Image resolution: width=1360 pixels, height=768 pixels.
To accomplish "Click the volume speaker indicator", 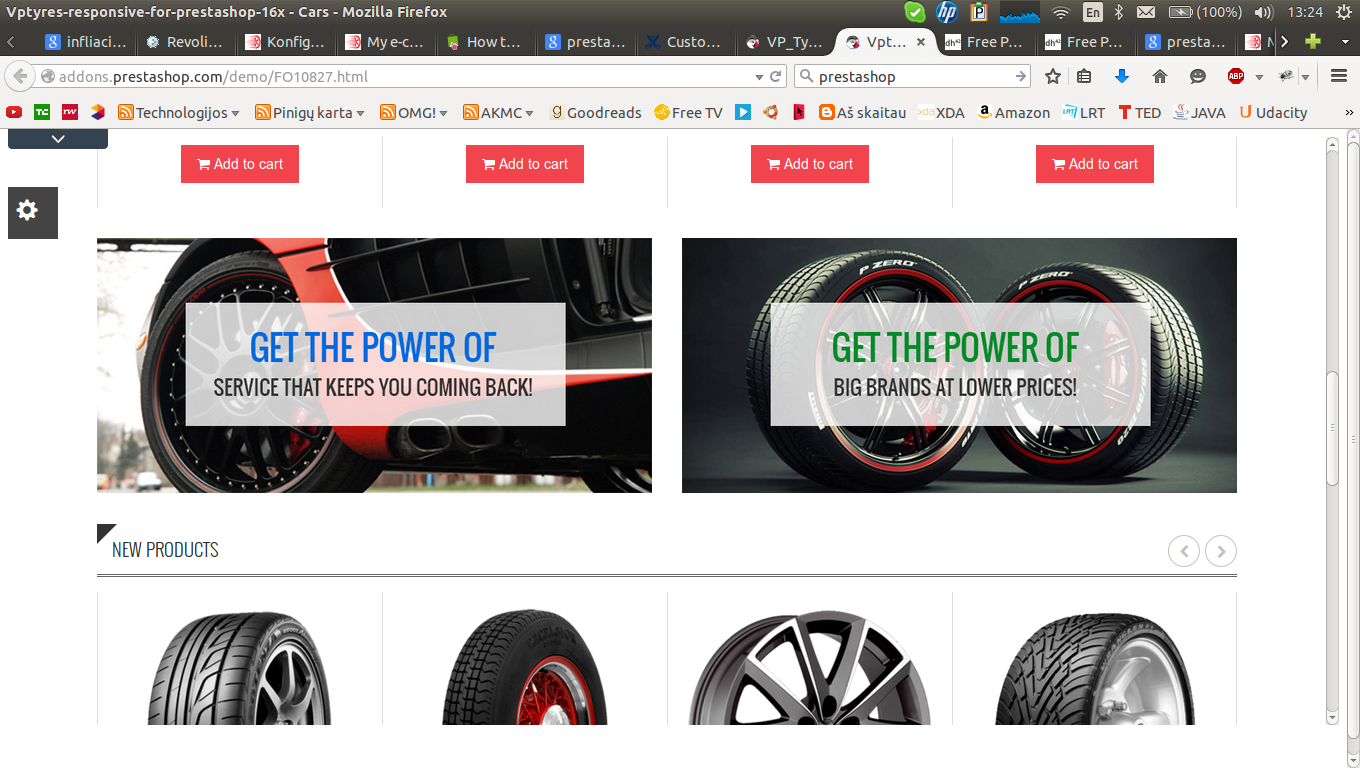I will 1263,12.
